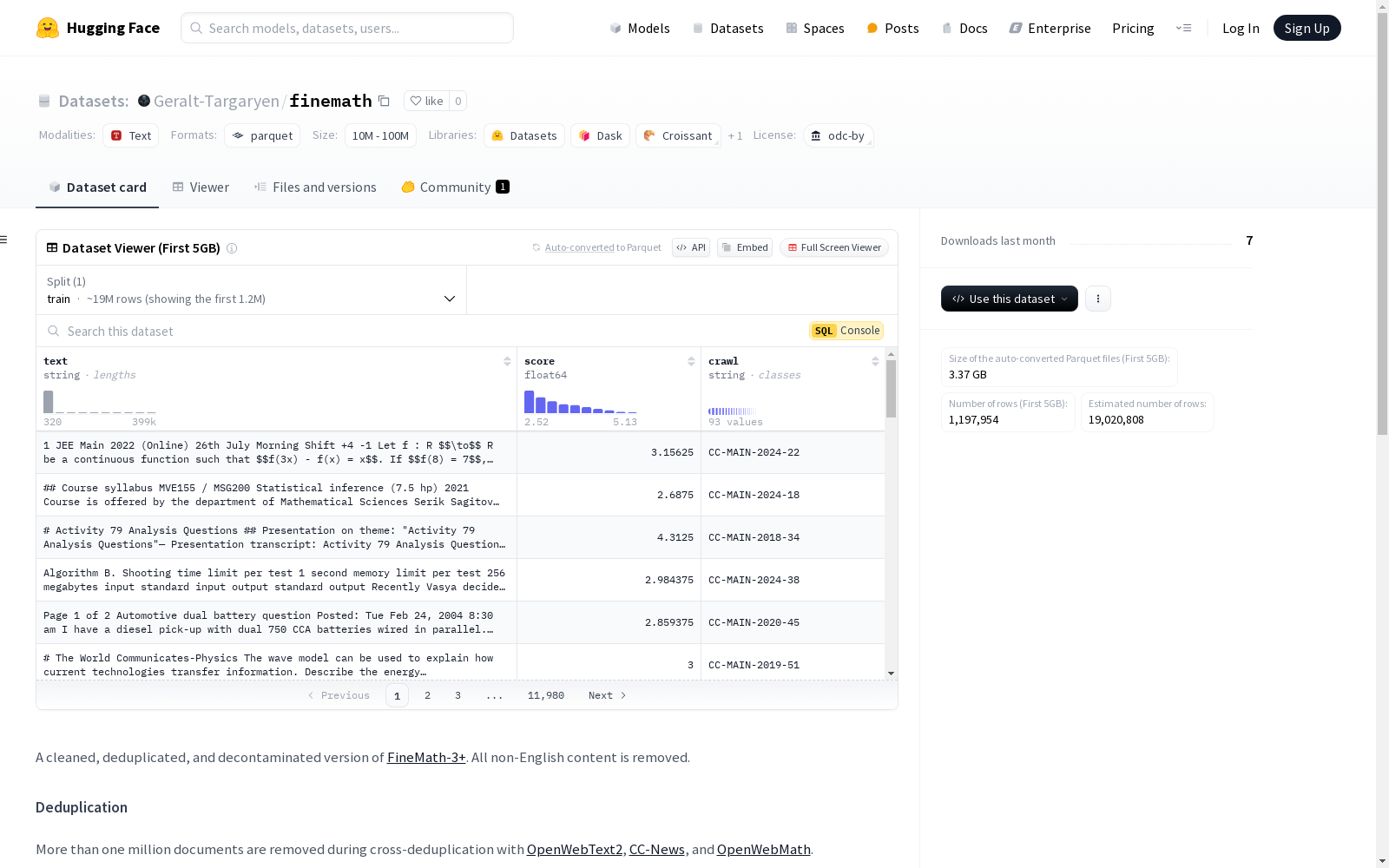
Task: Show the +1 additional libraries
Action: pos(735,136)
